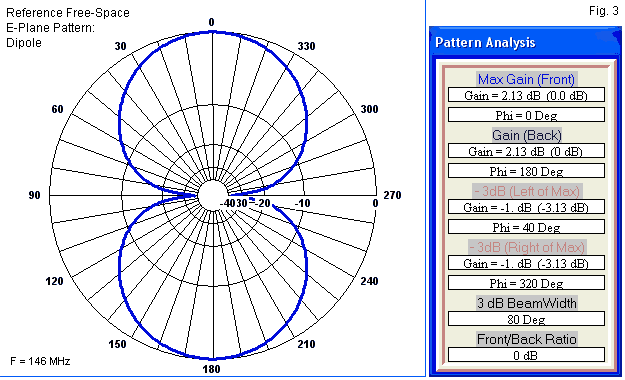The height and width of the screenshot is (380, 625).
Task: Select the Phi = 40 Deg field
Action: pos(526,227)
